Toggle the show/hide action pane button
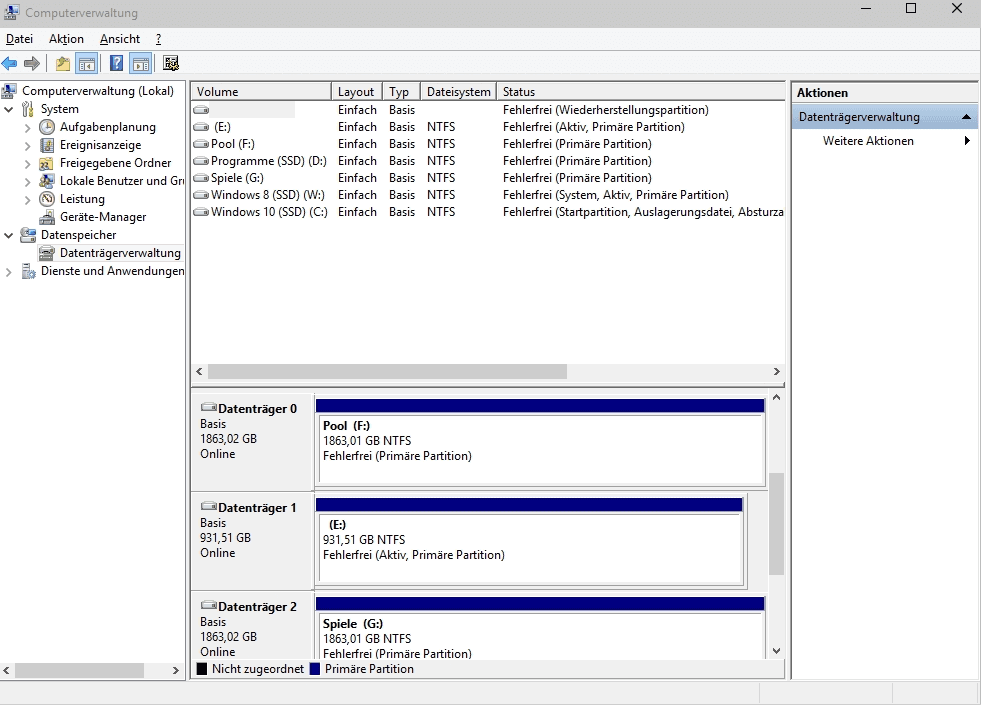Screen dimensions: 981x706 click(x=141, y=64)
